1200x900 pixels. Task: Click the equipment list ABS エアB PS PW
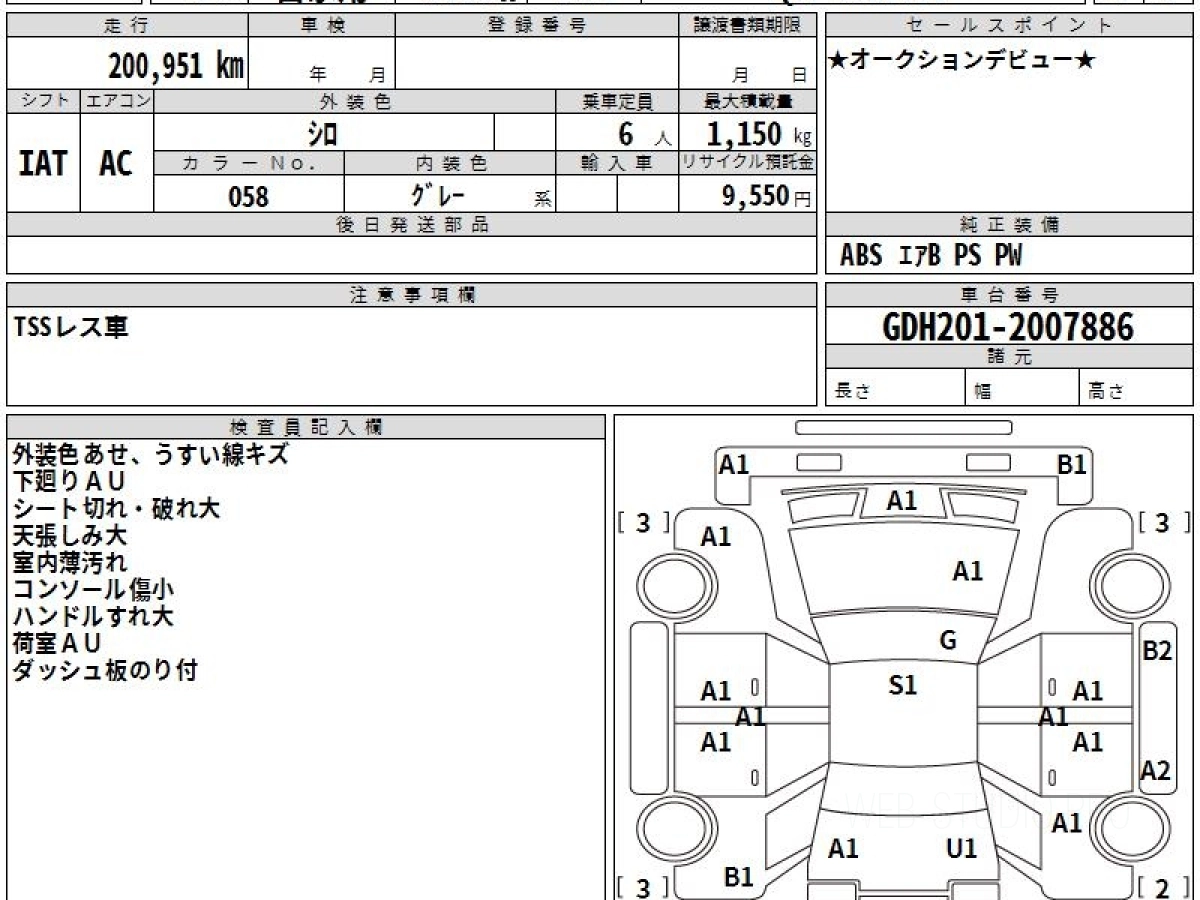pos(931,256)
